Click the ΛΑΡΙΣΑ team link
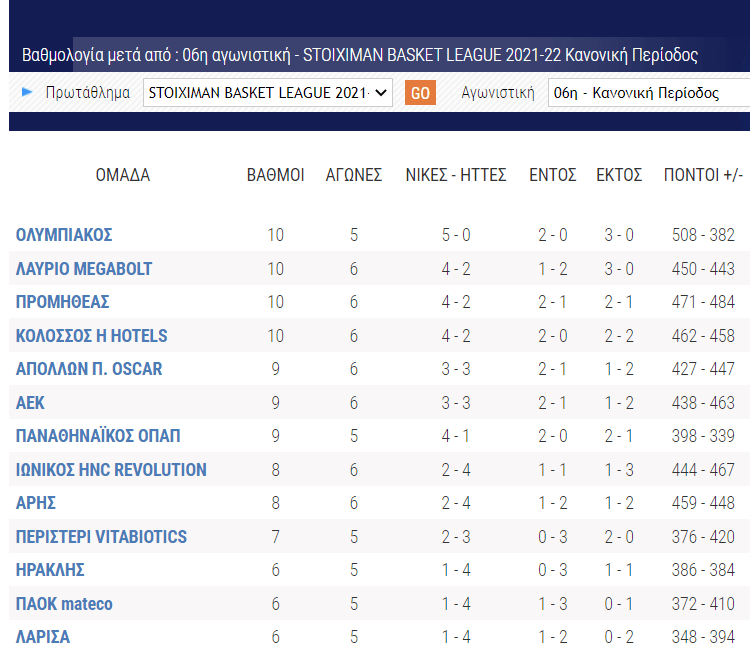750x653 pixels. (x=43, y=637)
